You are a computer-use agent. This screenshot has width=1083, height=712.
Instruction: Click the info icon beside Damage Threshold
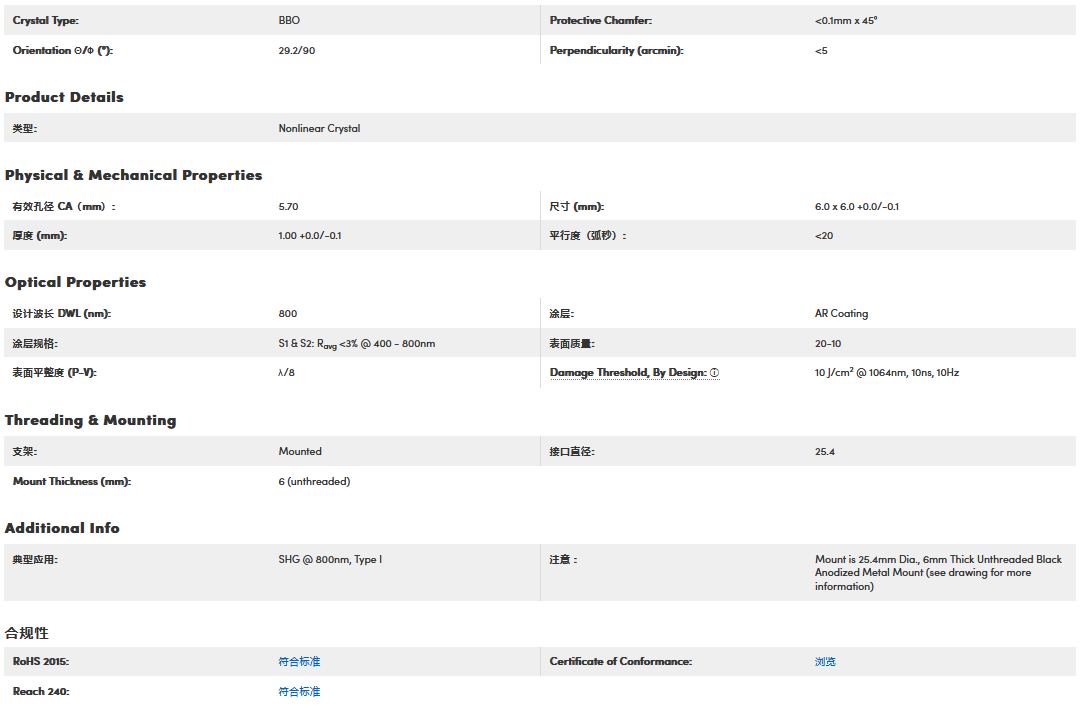pos(714,373)
